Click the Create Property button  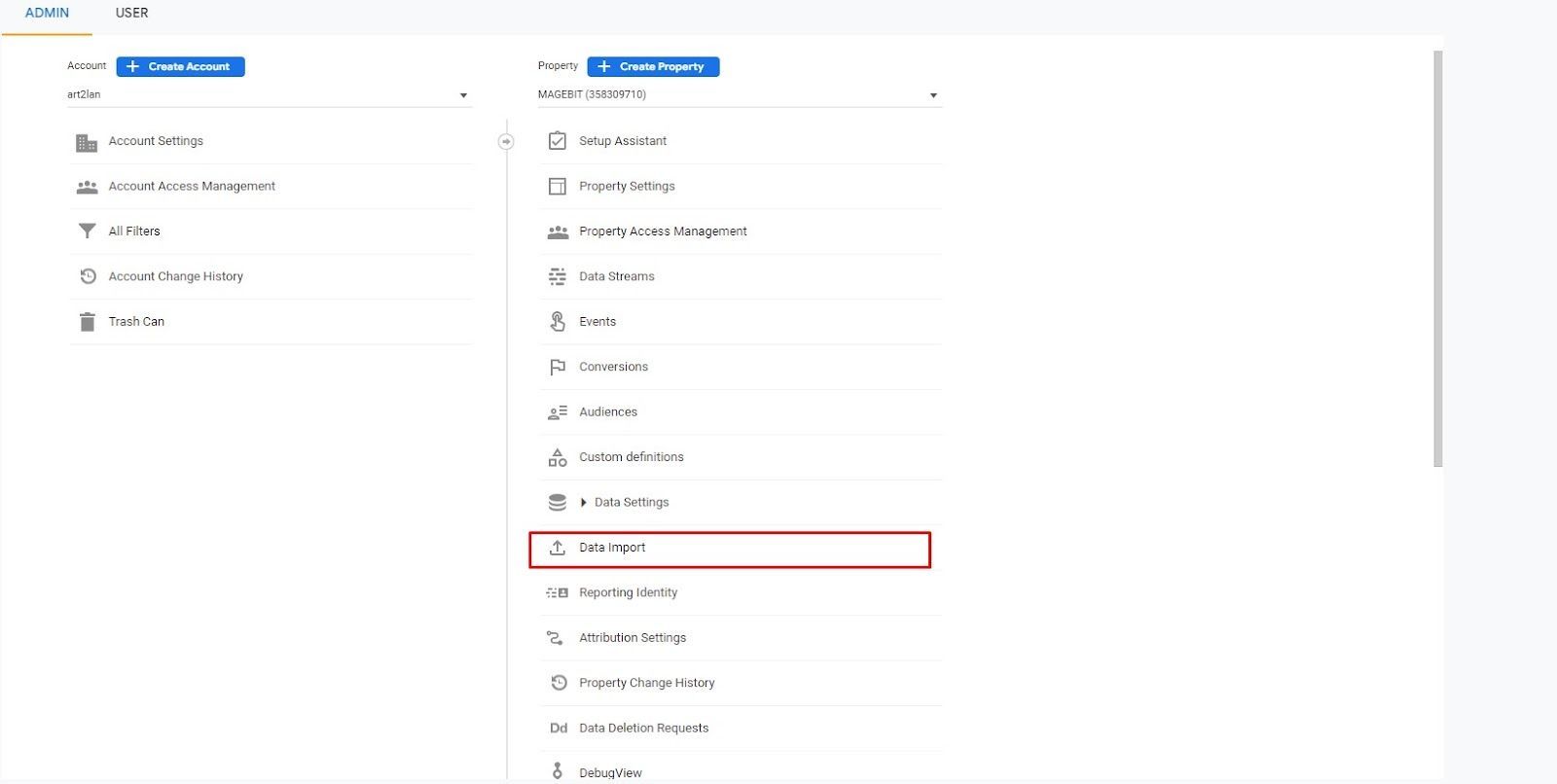coord(653,66)
